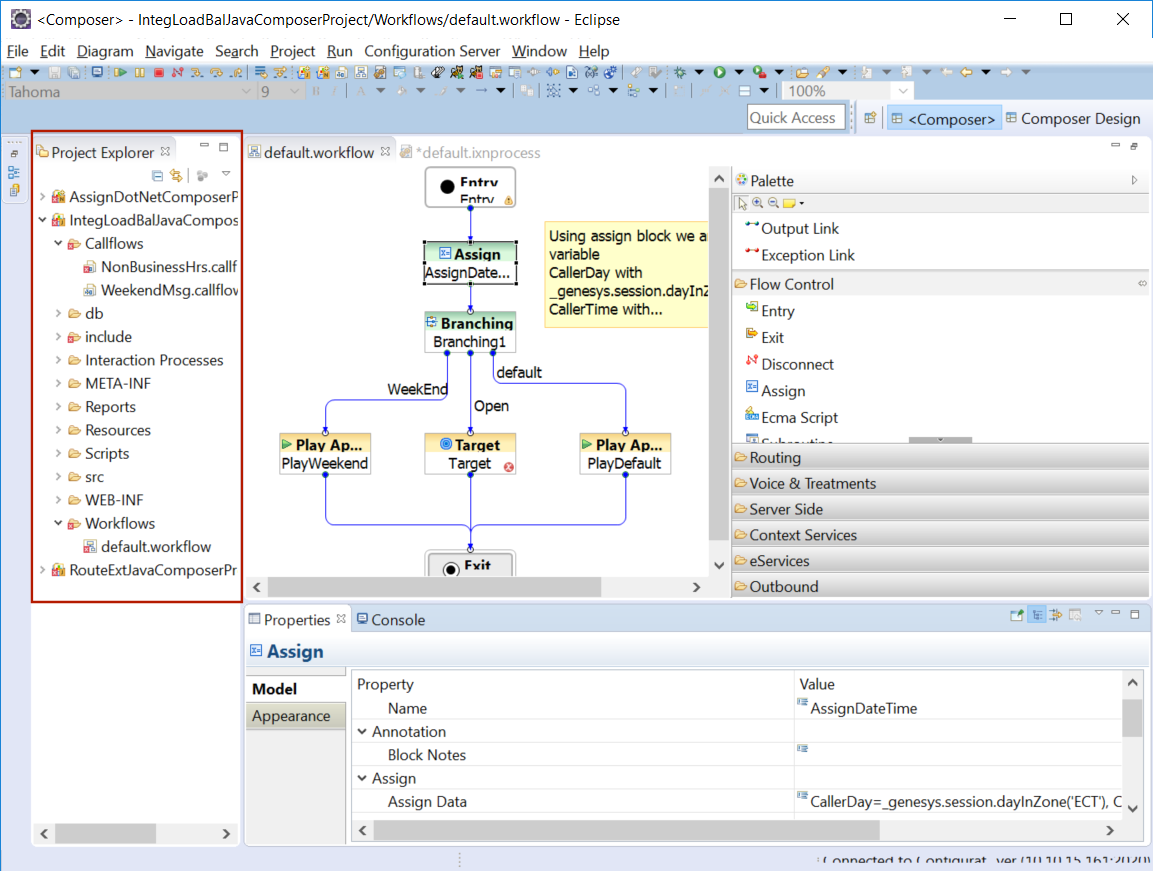Click the yellow Suspend pause icon
The height and width of the screenshot is (871, 1153).
(139, 72)
